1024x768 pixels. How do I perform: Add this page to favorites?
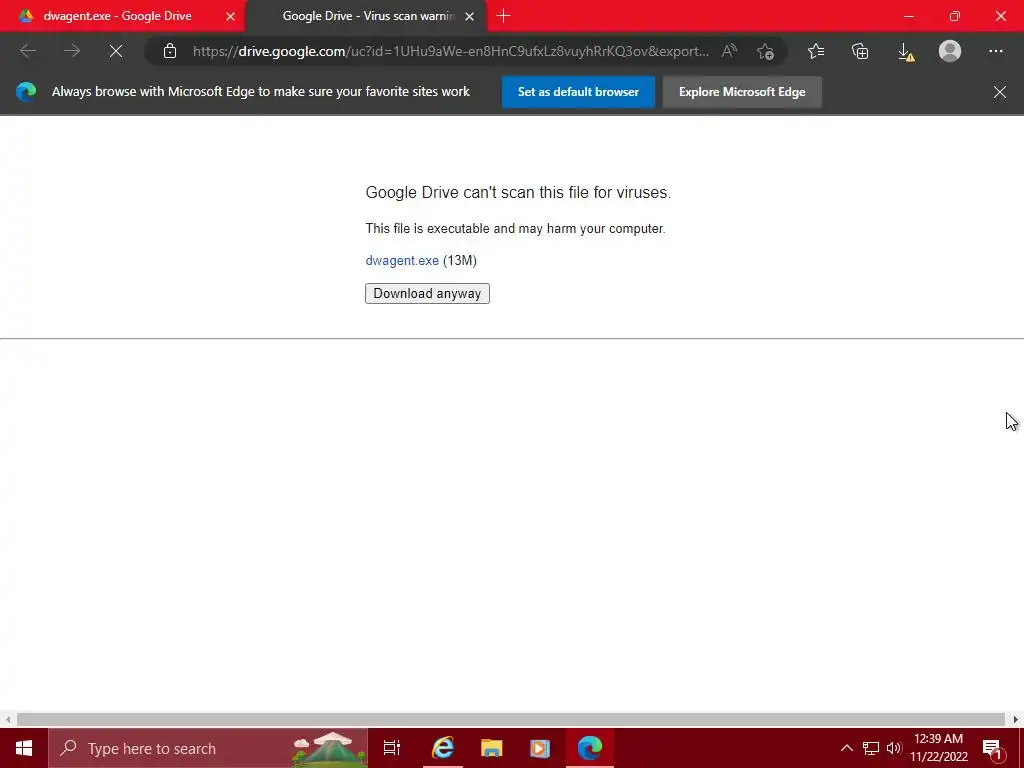point(765,51)
